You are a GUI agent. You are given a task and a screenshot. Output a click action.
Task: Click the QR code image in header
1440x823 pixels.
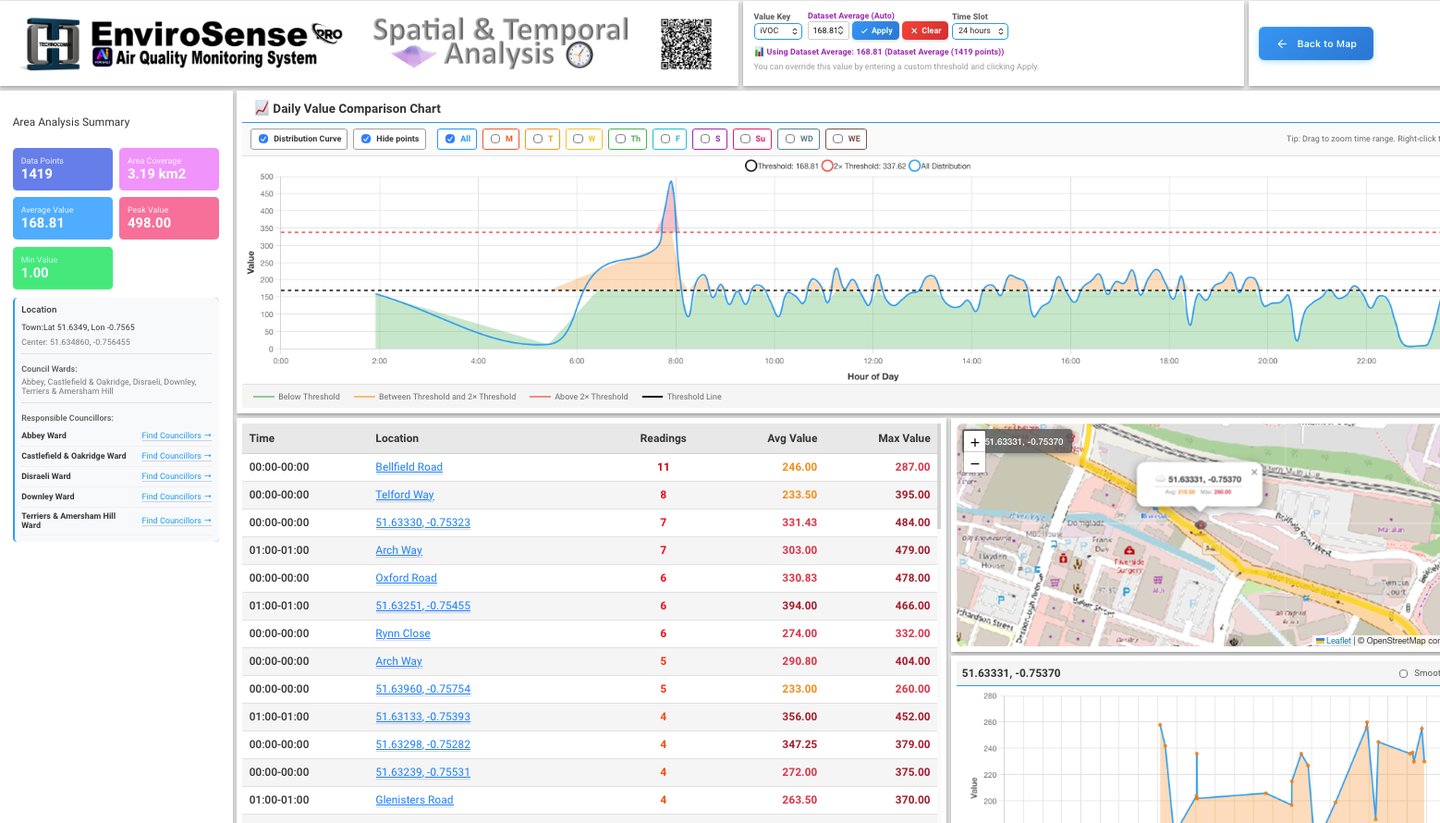click(x=686, y=44)
